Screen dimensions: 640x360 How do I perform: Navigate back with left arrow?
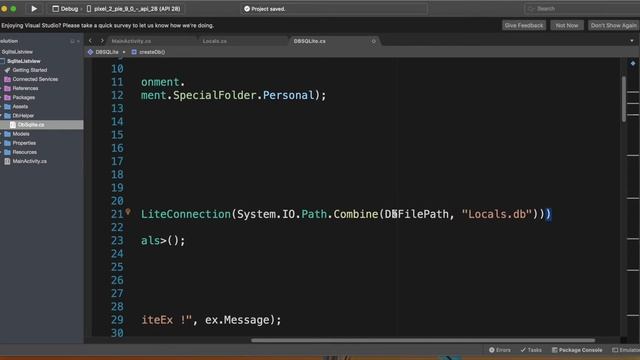[90, 41]
